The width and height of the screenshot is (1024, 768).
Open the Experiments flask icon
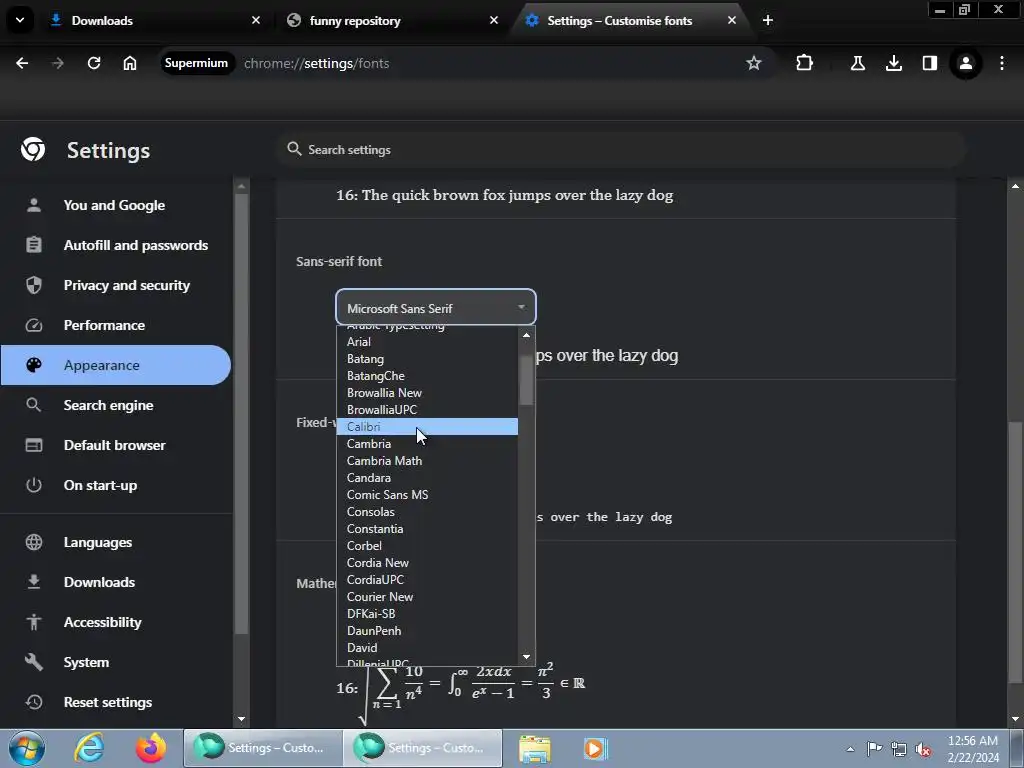coord(857,63)
